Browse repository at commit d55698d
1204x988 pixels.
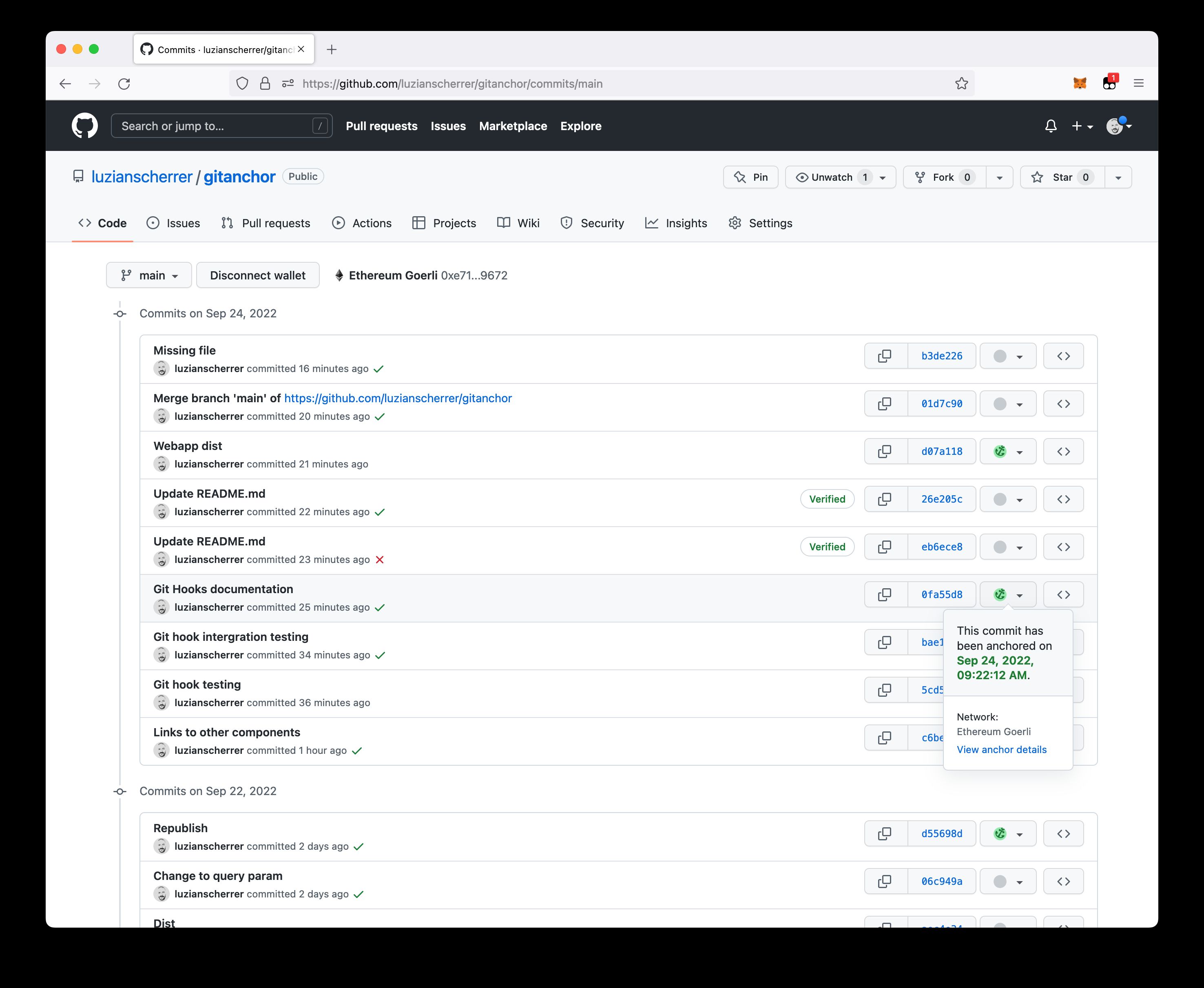tap(1063, 834)
